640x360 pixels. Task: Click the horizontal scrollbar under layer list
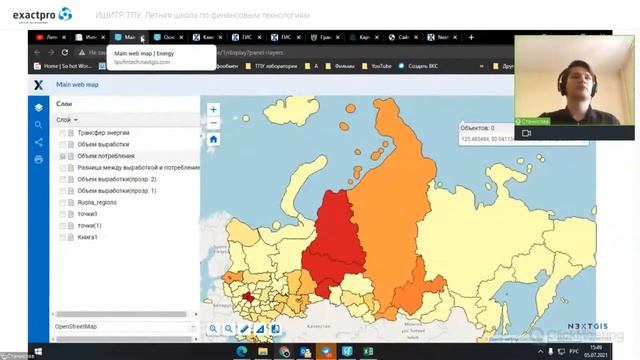click(x=122, y=314)
